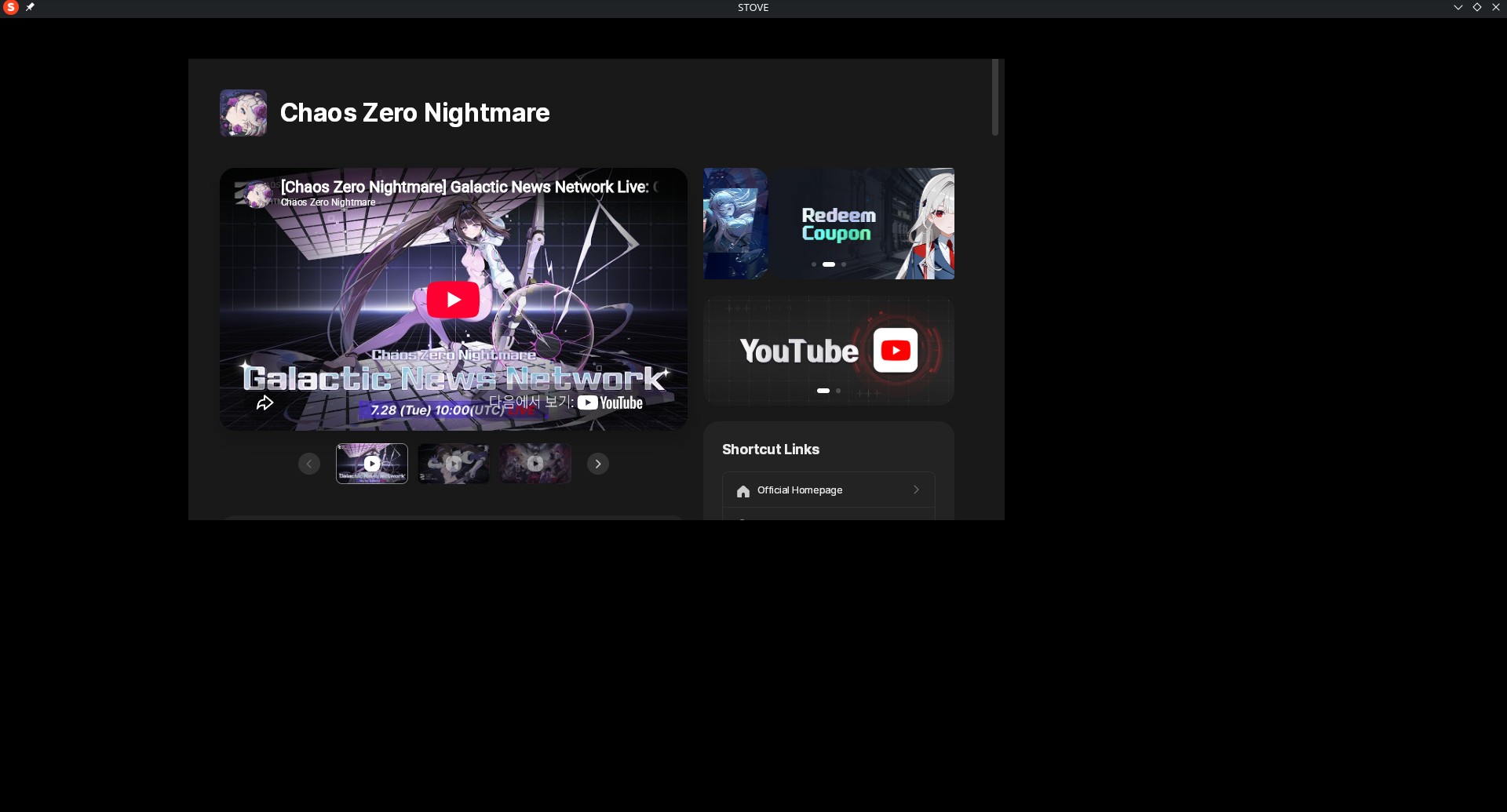Toggle the pin icon in the title bar
Image resolution: width=1507 pixels, height=812 pixels.
coord(30,7)
